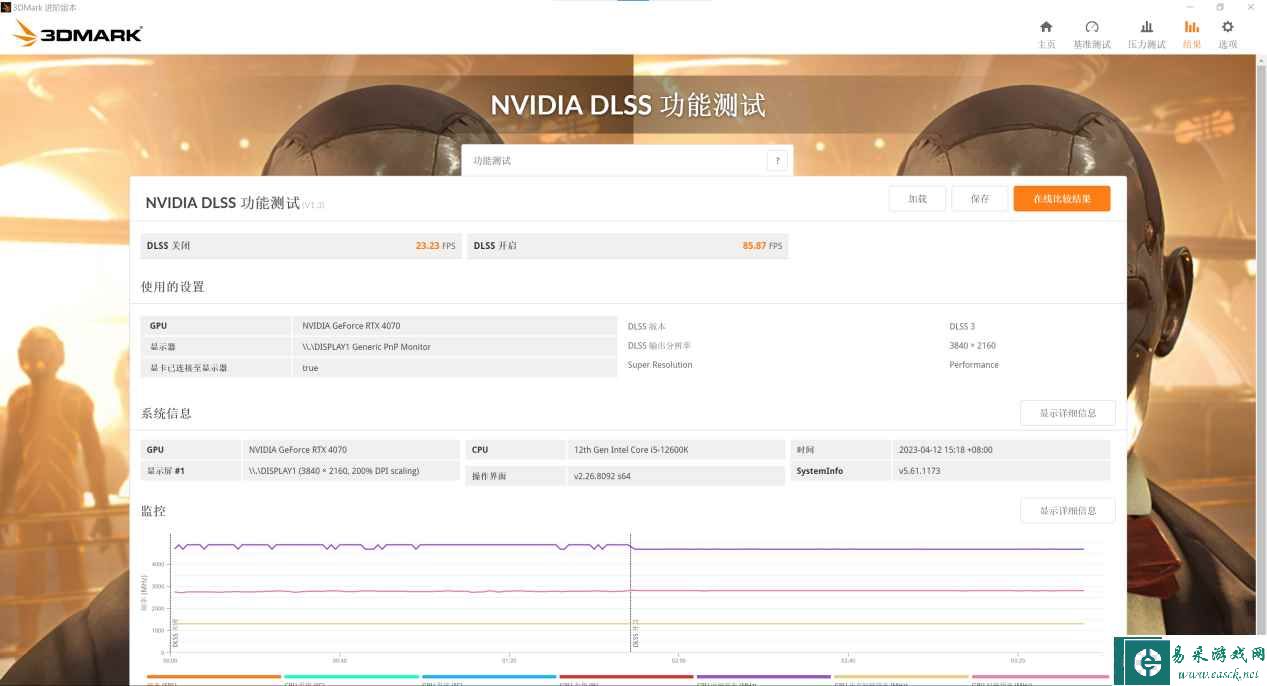Click the NVIDIA DLSS 功能测试 banner title
1267x686 pixels.
pyautogui.click(x=628, y=105)
